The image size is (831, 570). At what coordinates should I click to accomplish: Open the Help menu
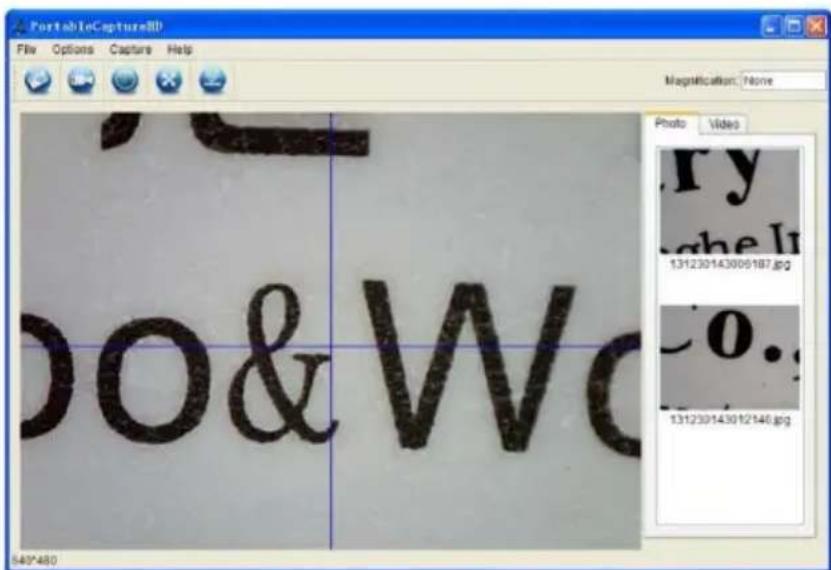[180, 50]
